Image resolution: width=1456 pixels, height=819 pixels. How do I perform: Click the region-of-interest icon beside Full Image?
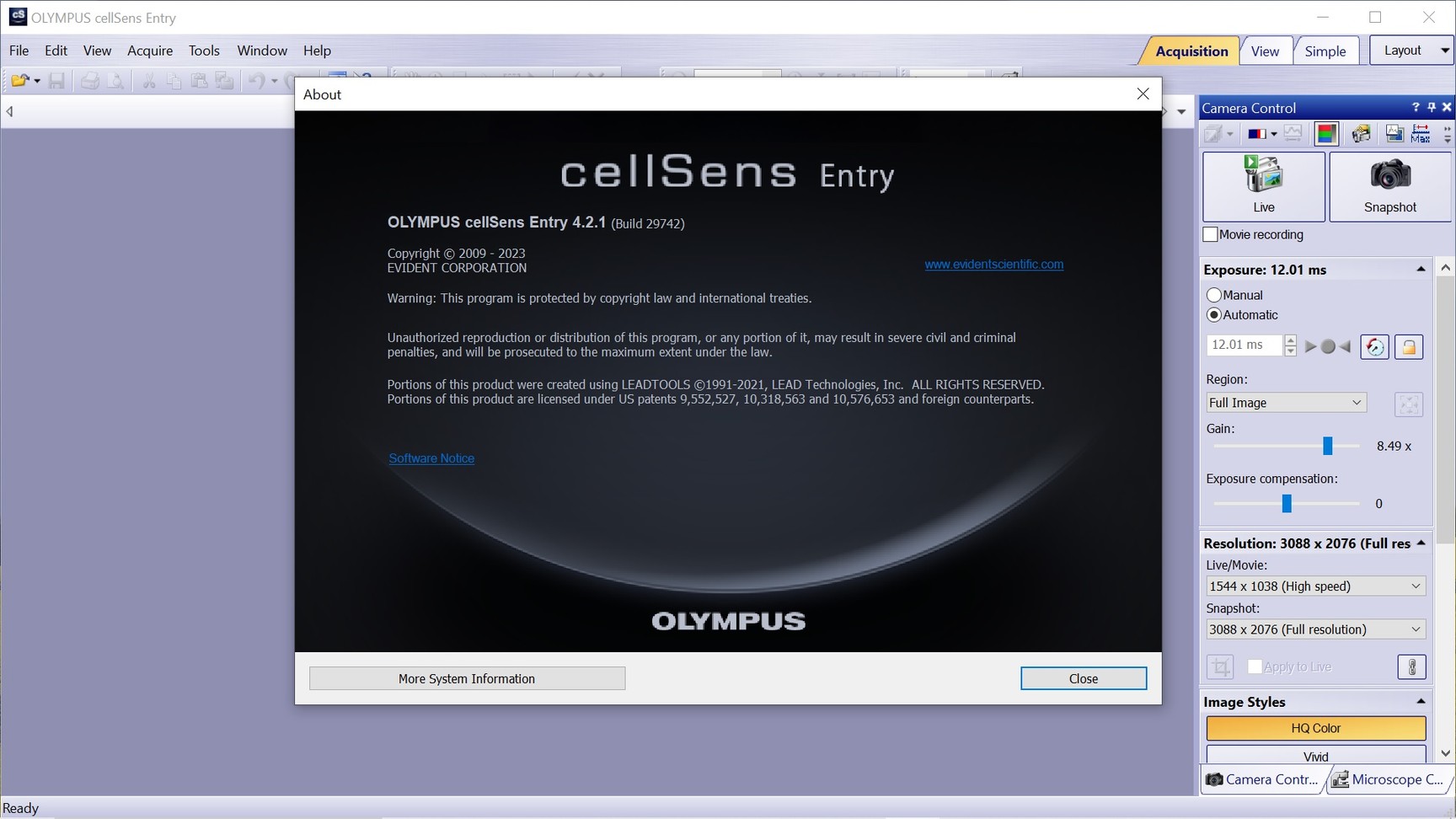coord(1408,404)
